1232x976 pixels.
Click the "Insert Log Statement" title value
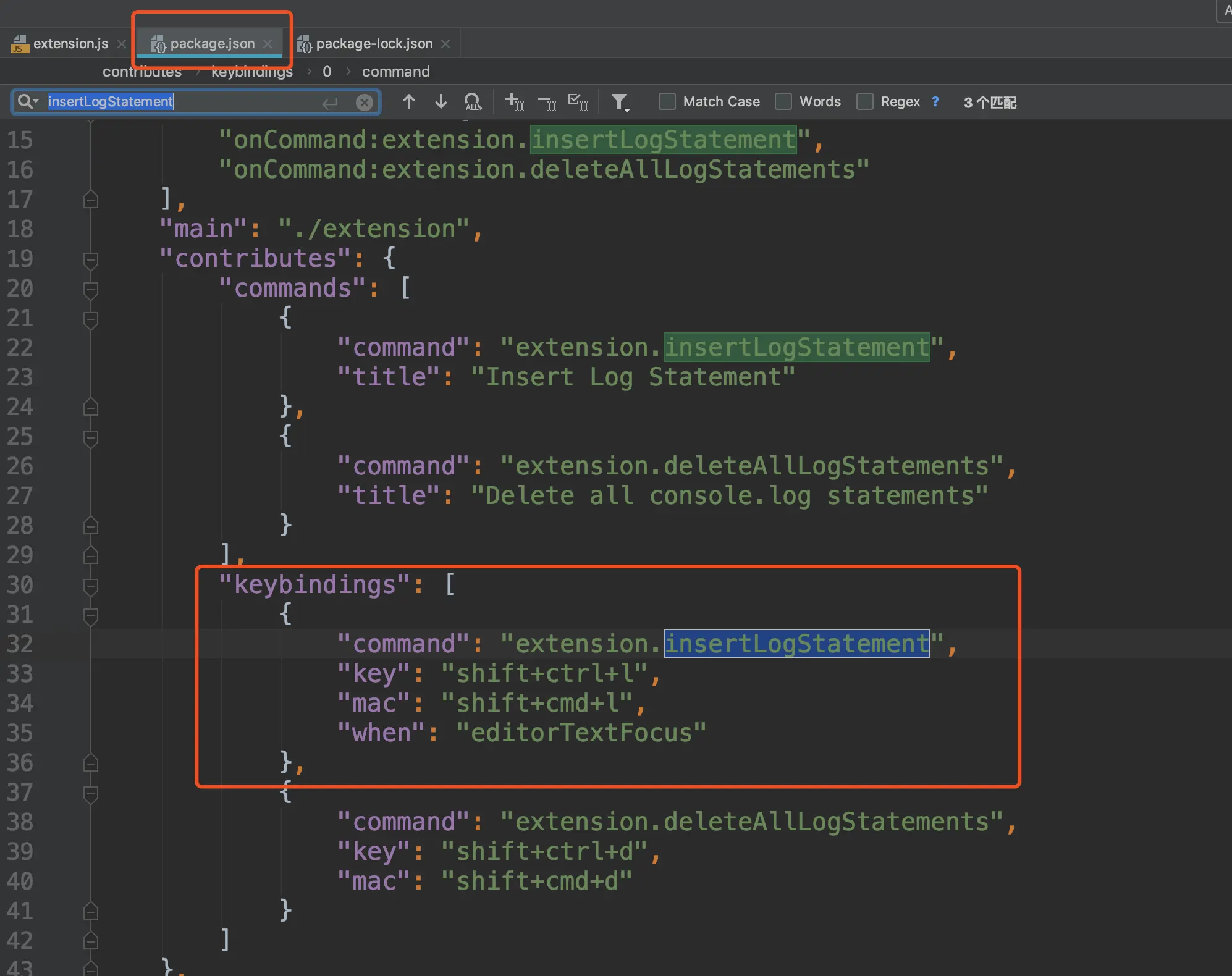tap(633, 377)
